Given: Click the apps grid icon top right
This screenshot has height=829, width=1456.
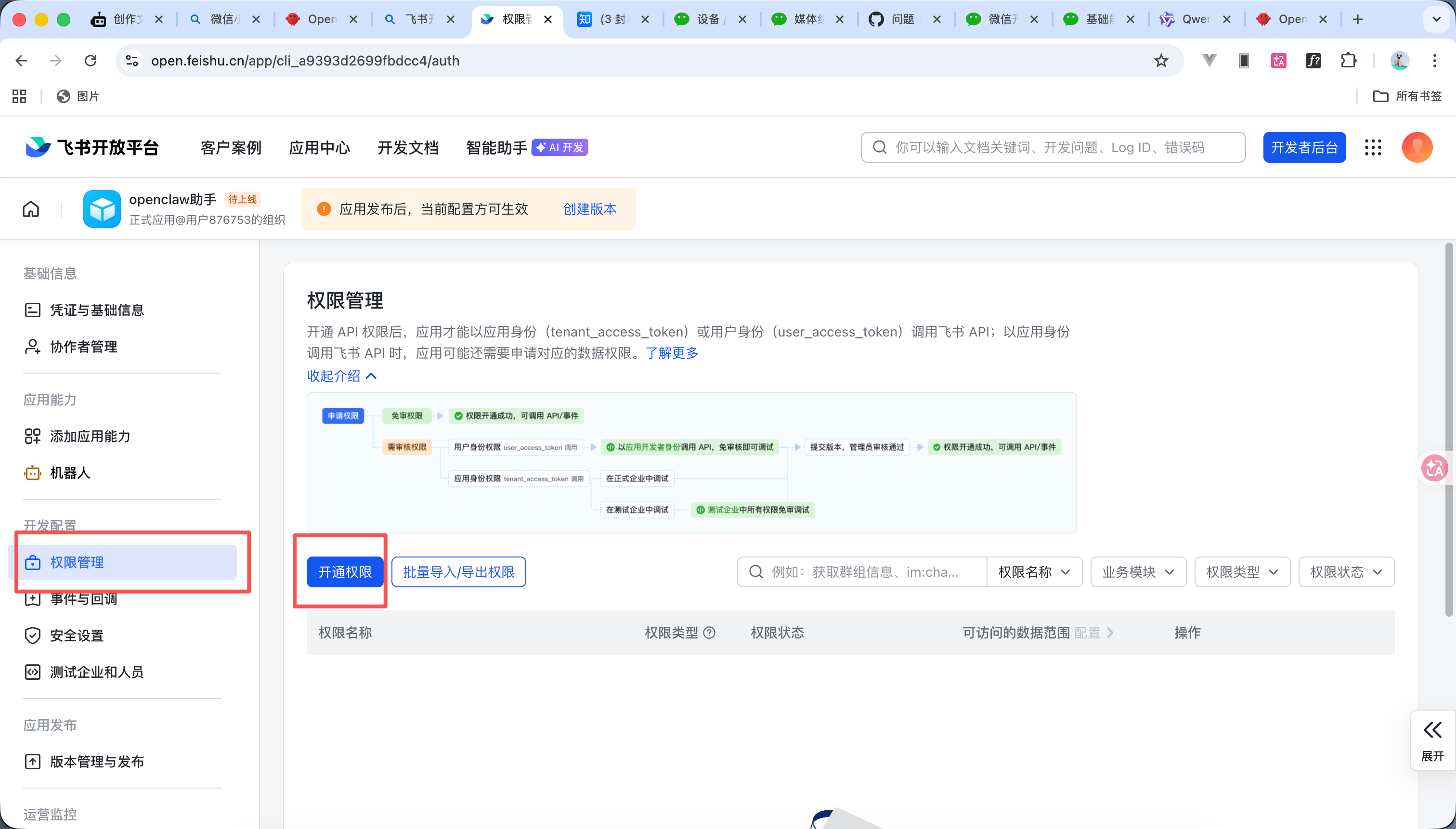Looking at the screenshot, I should [x=1373, y=147].
